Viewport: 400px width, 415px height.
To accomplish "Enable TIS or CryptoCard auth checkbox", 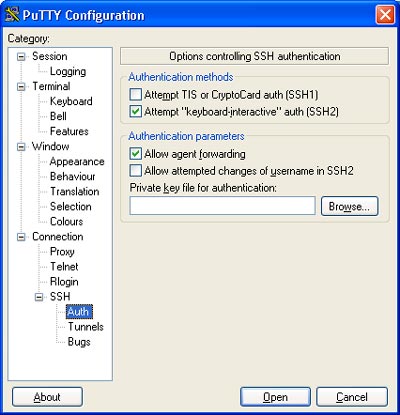I will pos(136,94).
